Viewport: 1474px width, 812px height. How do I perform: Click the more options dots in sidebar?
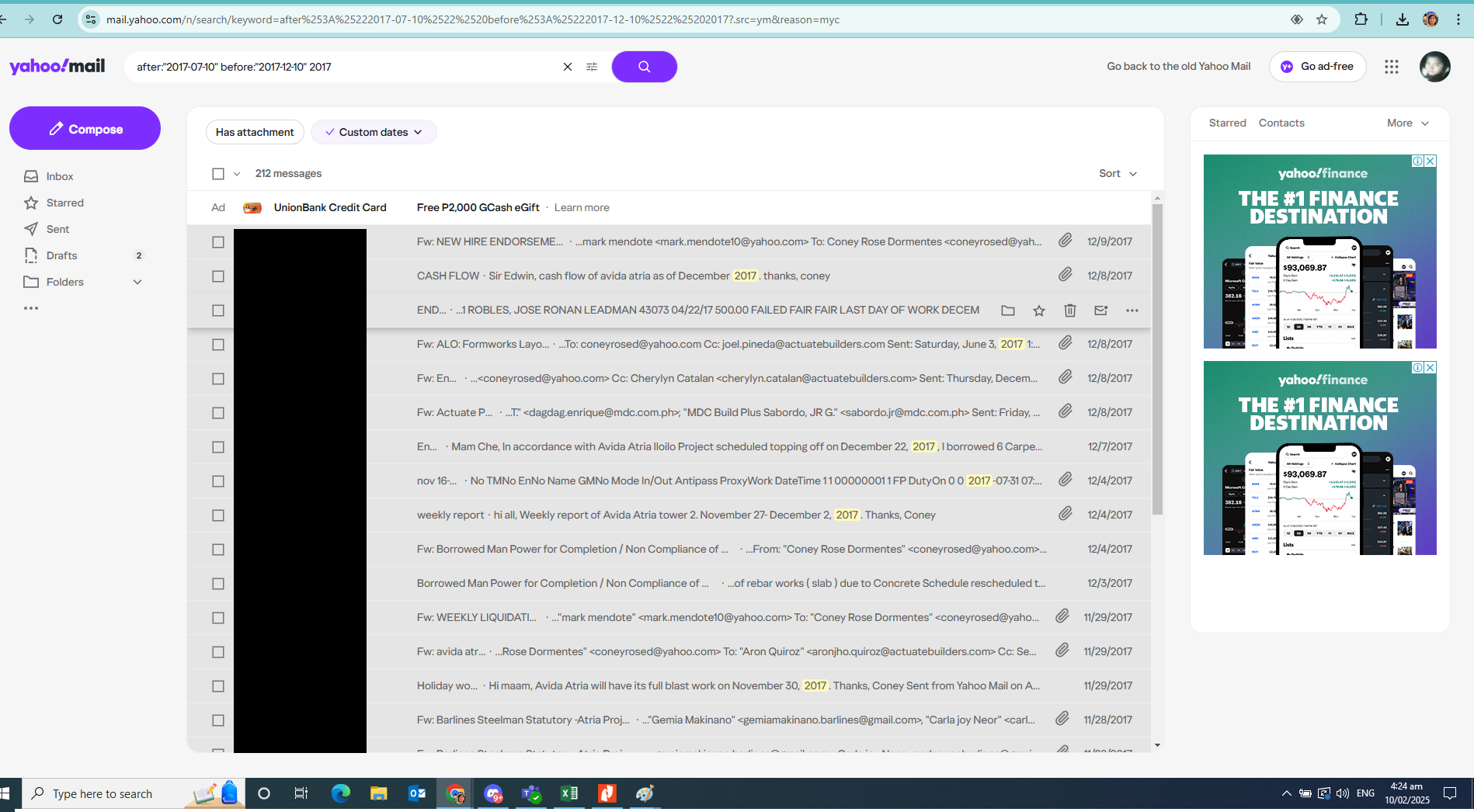31,308
